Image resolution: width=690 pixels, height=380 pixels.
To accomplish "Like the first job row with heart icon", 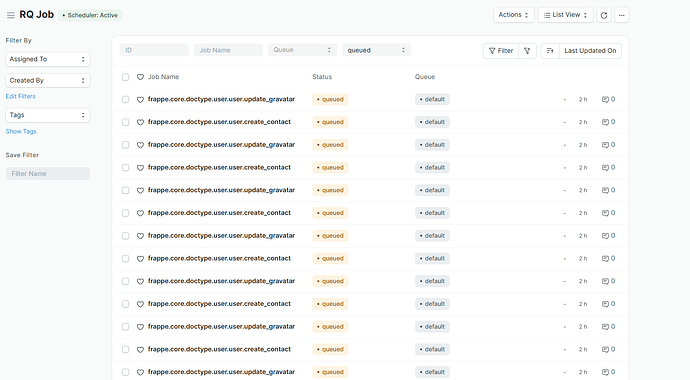I will point(140,99).
